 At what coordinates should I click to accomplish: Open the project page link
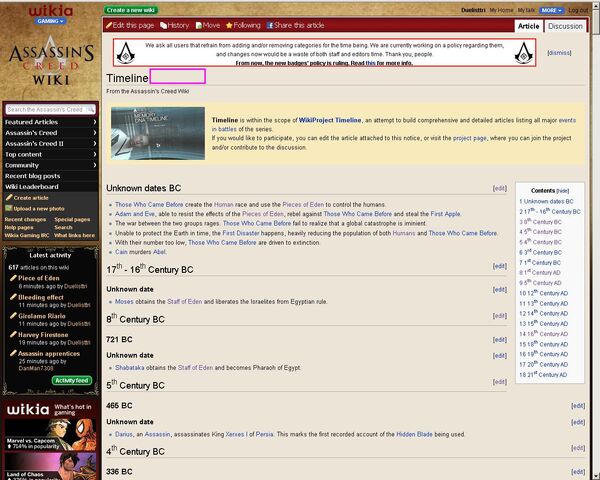pyautogui.click(x=470, y=138)
